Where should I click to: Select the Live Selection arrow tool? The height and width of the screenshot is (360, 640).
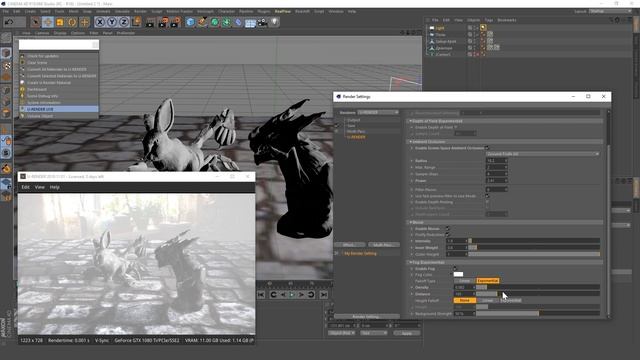point(36,22)
